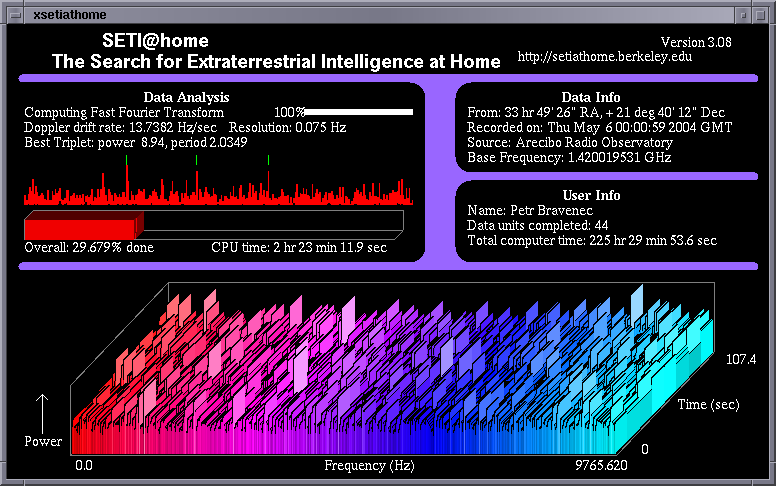This screenshot has width=776, height=486.
Task: Click the Recorded on date line
Action: point(599,127)
